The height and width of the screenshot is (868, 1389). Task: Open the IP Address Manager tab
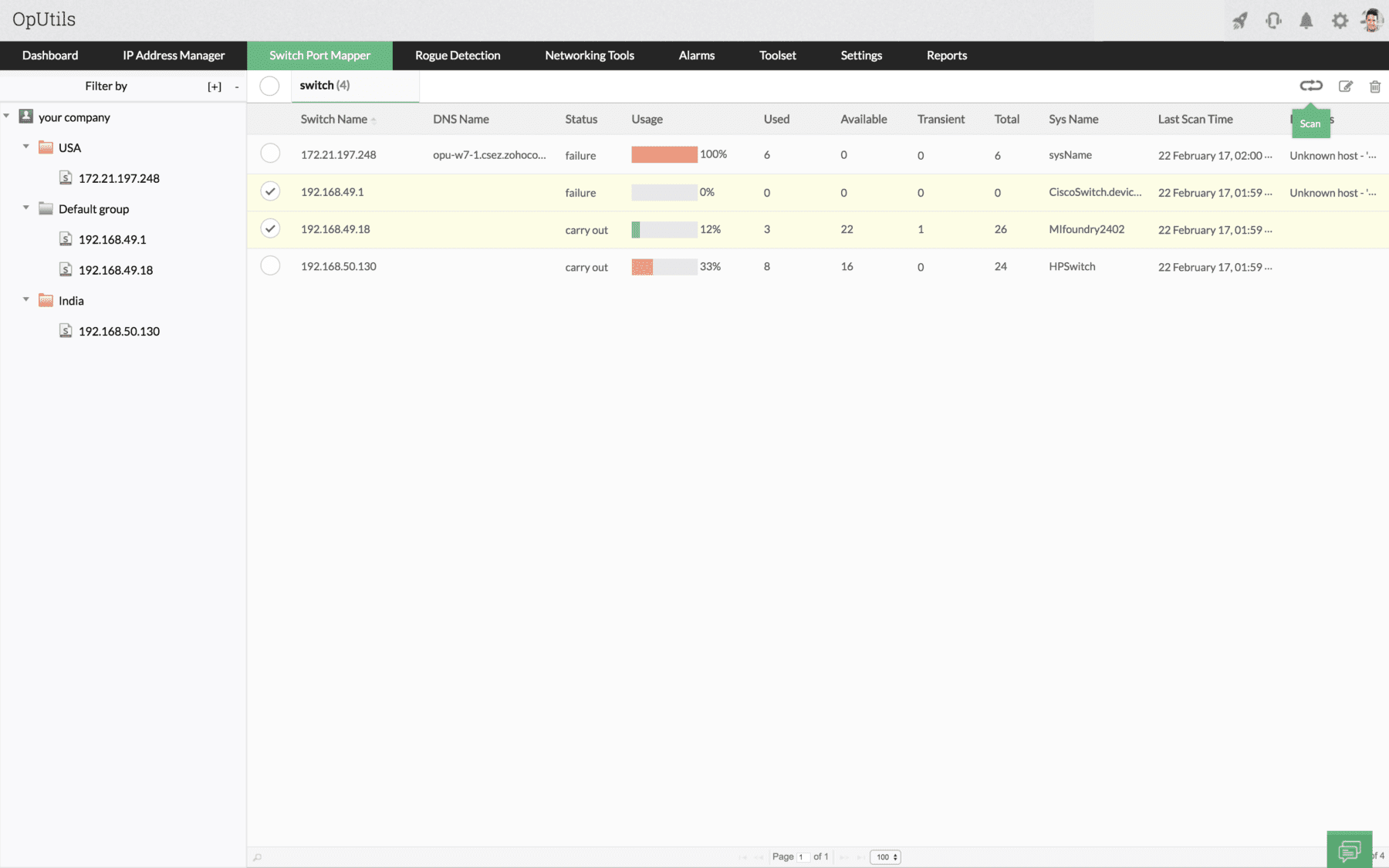coord(174,56)
